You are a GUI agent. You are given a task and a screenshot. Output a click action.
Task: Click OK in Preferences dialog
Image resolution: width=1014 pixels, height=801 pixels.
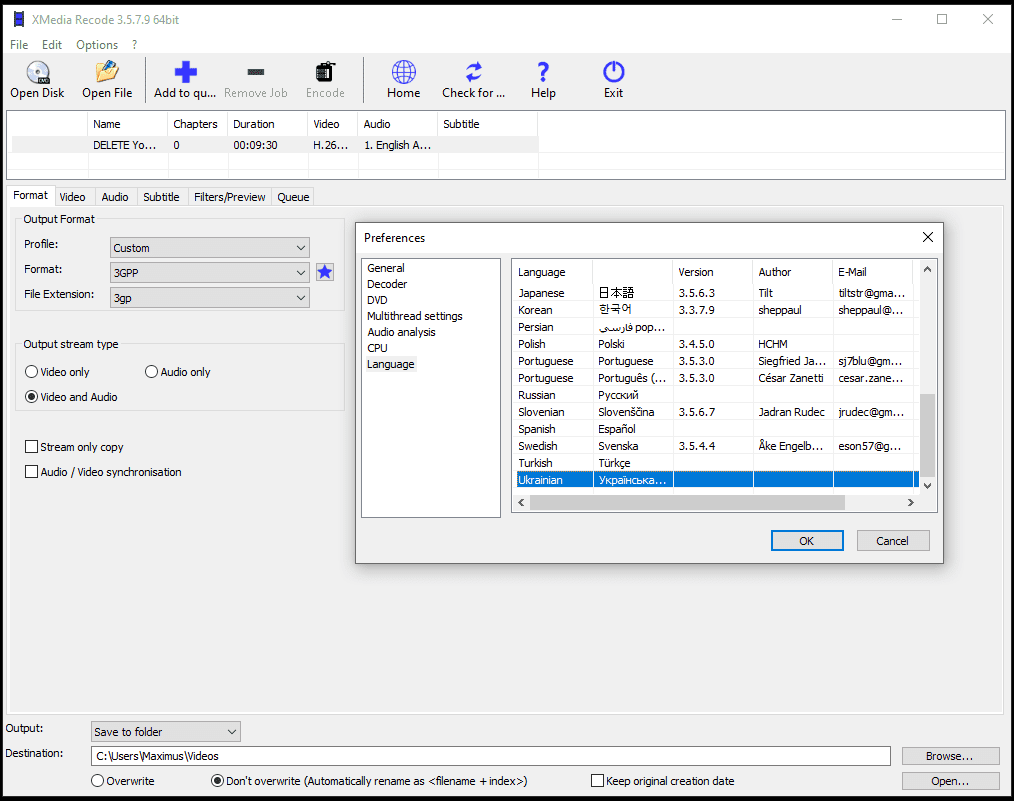pos(807,541)
